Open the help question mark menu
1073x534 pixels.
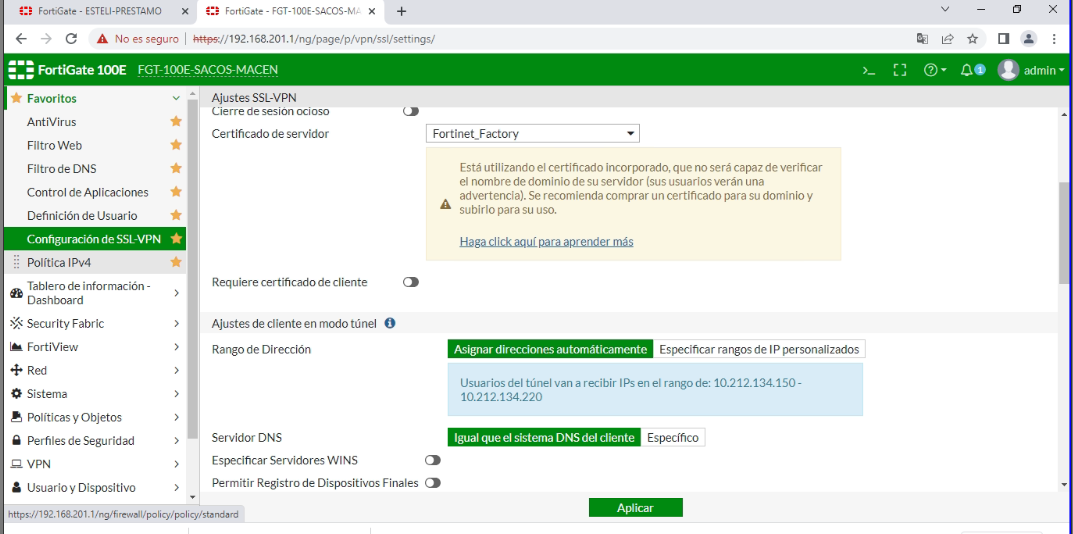click(x=934, y=70)
